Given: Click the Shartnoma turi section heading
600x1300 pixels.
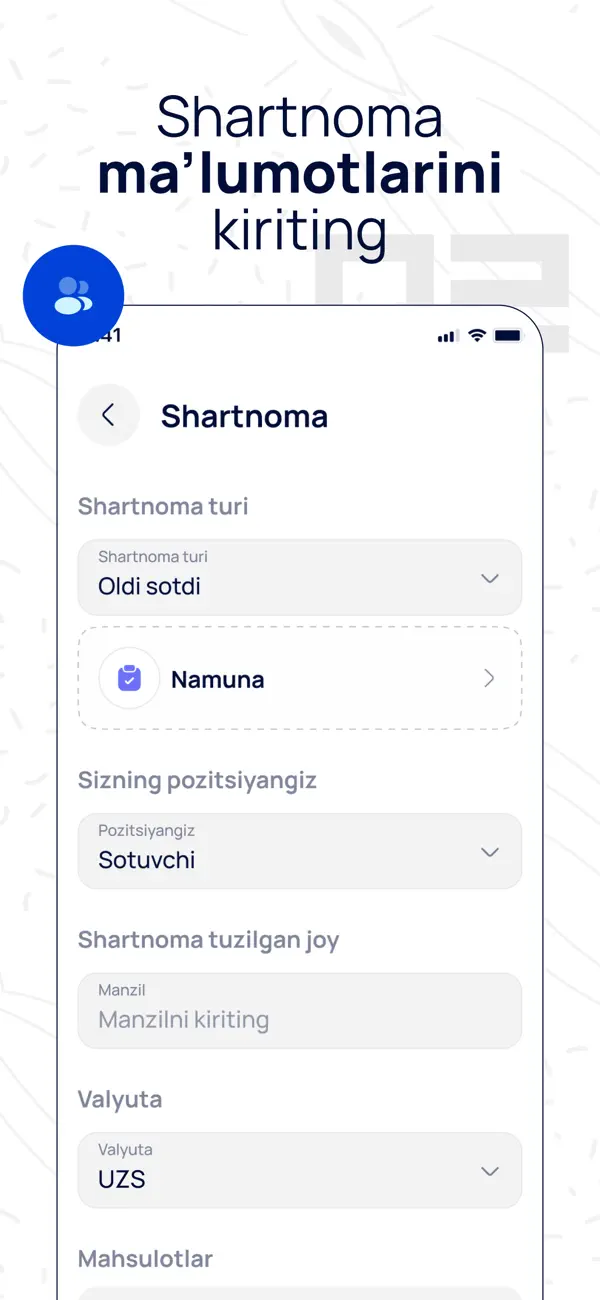Looking at the screenshot, I should click(163, 506).
